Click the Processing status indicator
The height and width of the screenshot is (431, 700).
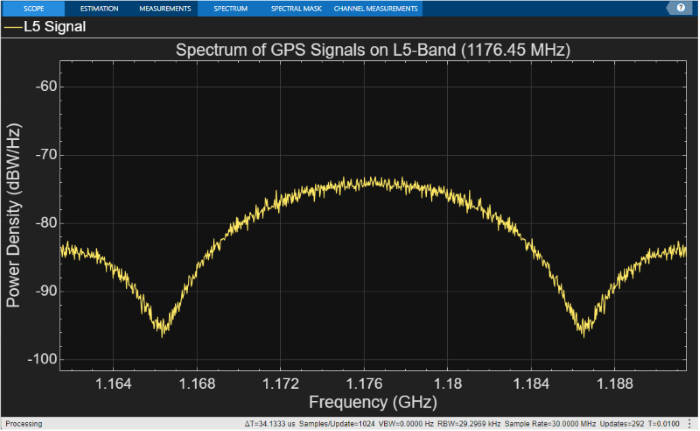click(x=24, y=424)
